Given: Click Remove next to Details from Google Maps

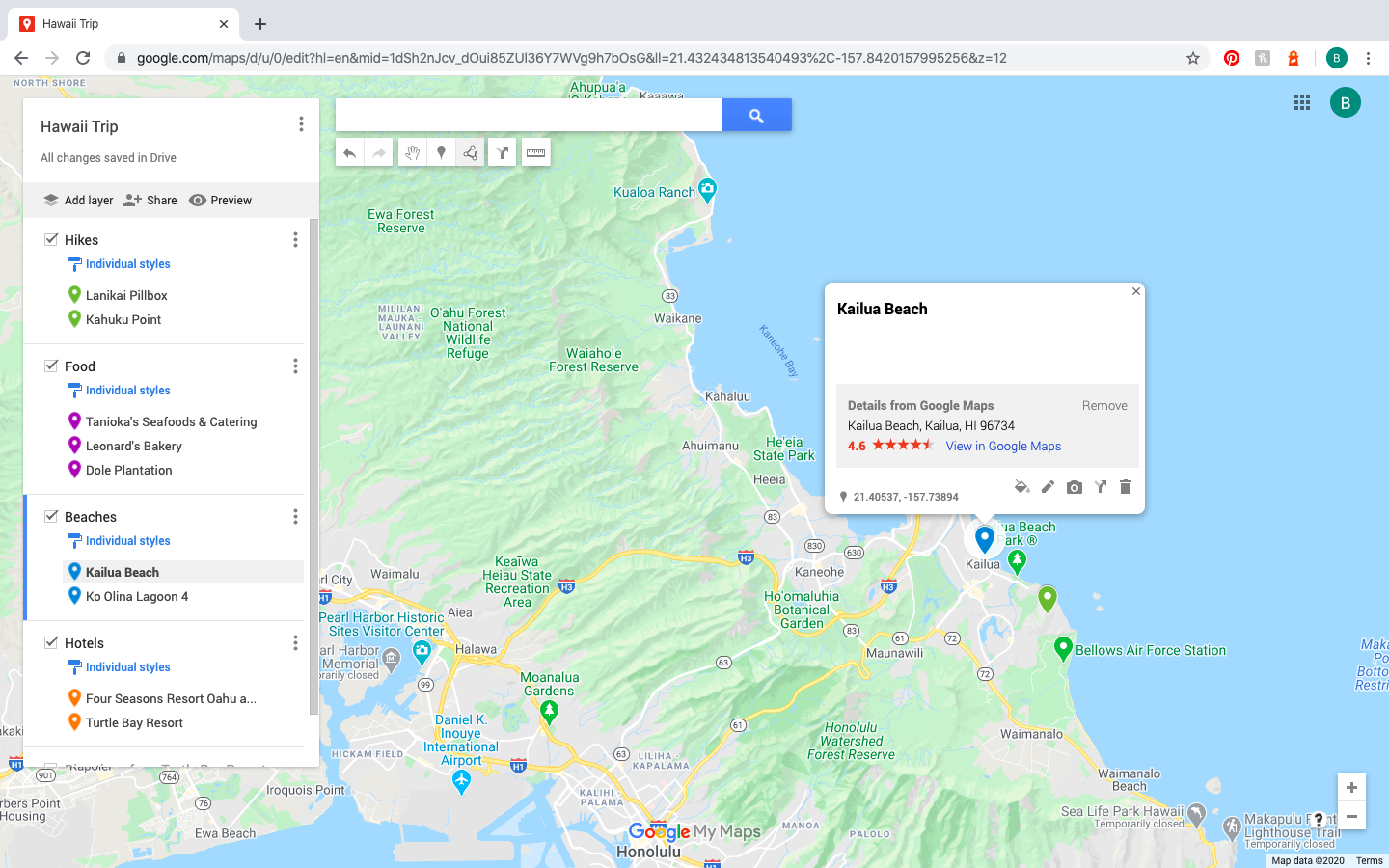Looking at the screenshot, I should coord(1104,405).
